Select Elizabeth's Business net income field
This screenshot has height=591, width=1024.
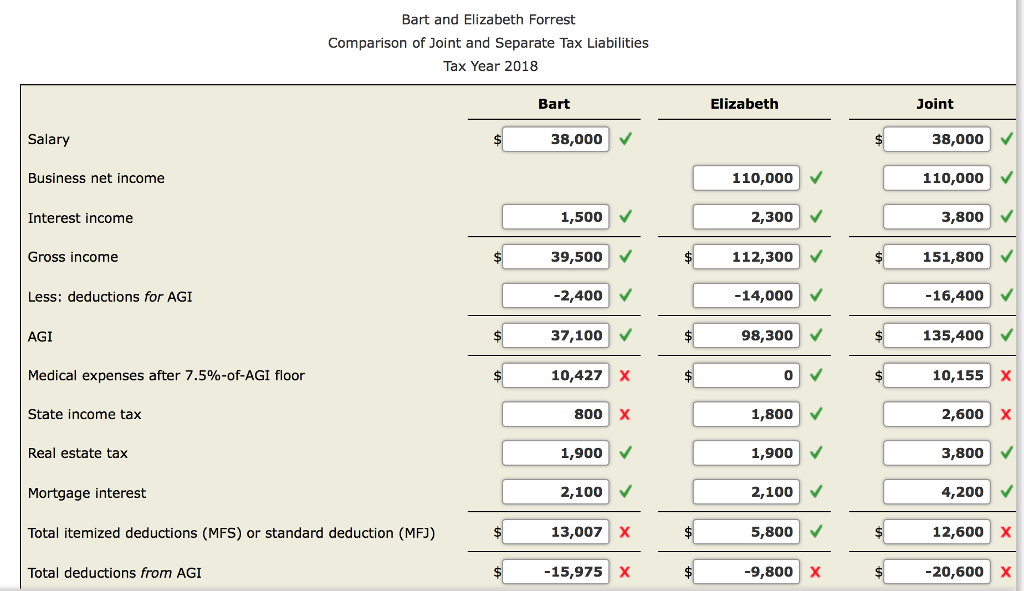point(746,178)
